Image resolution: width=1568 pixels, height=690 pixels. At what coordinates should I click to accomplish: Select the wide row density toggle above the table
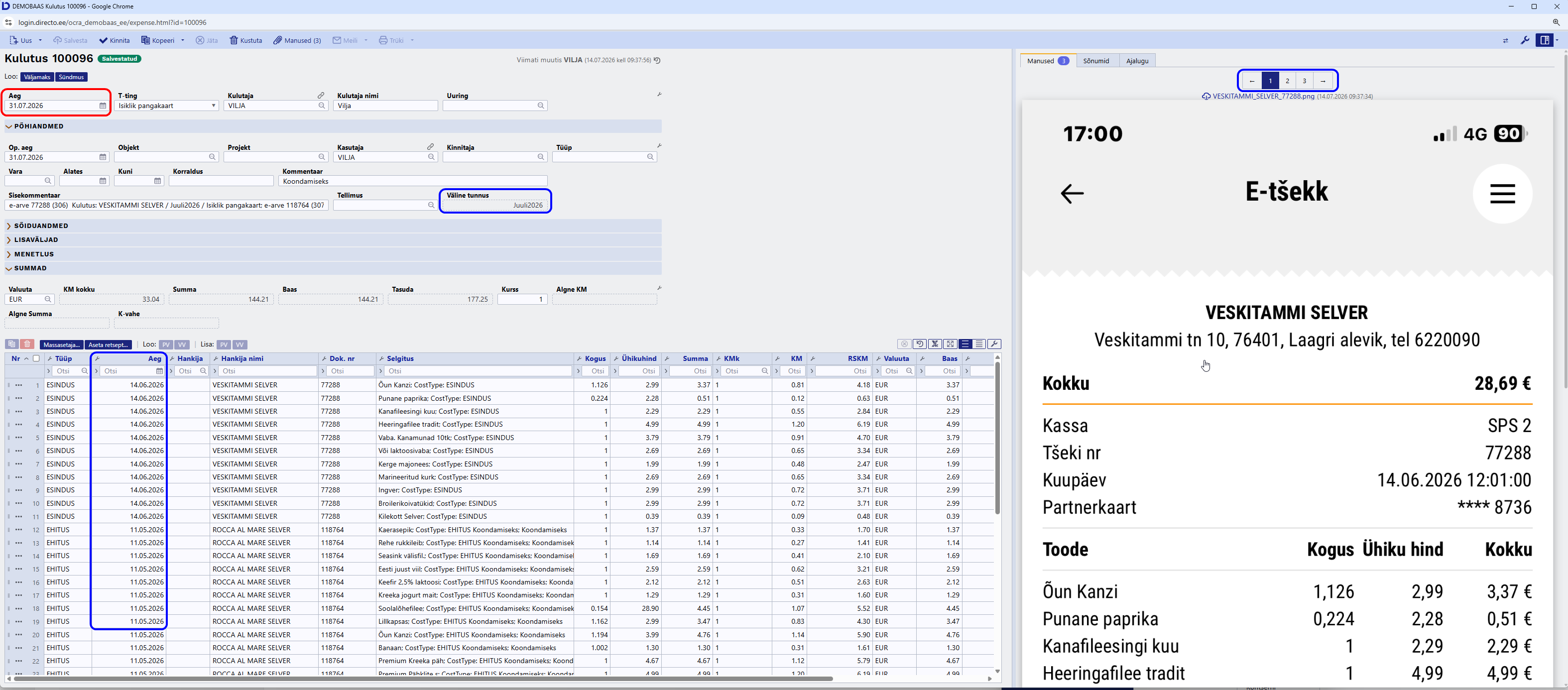click(965, 345)
